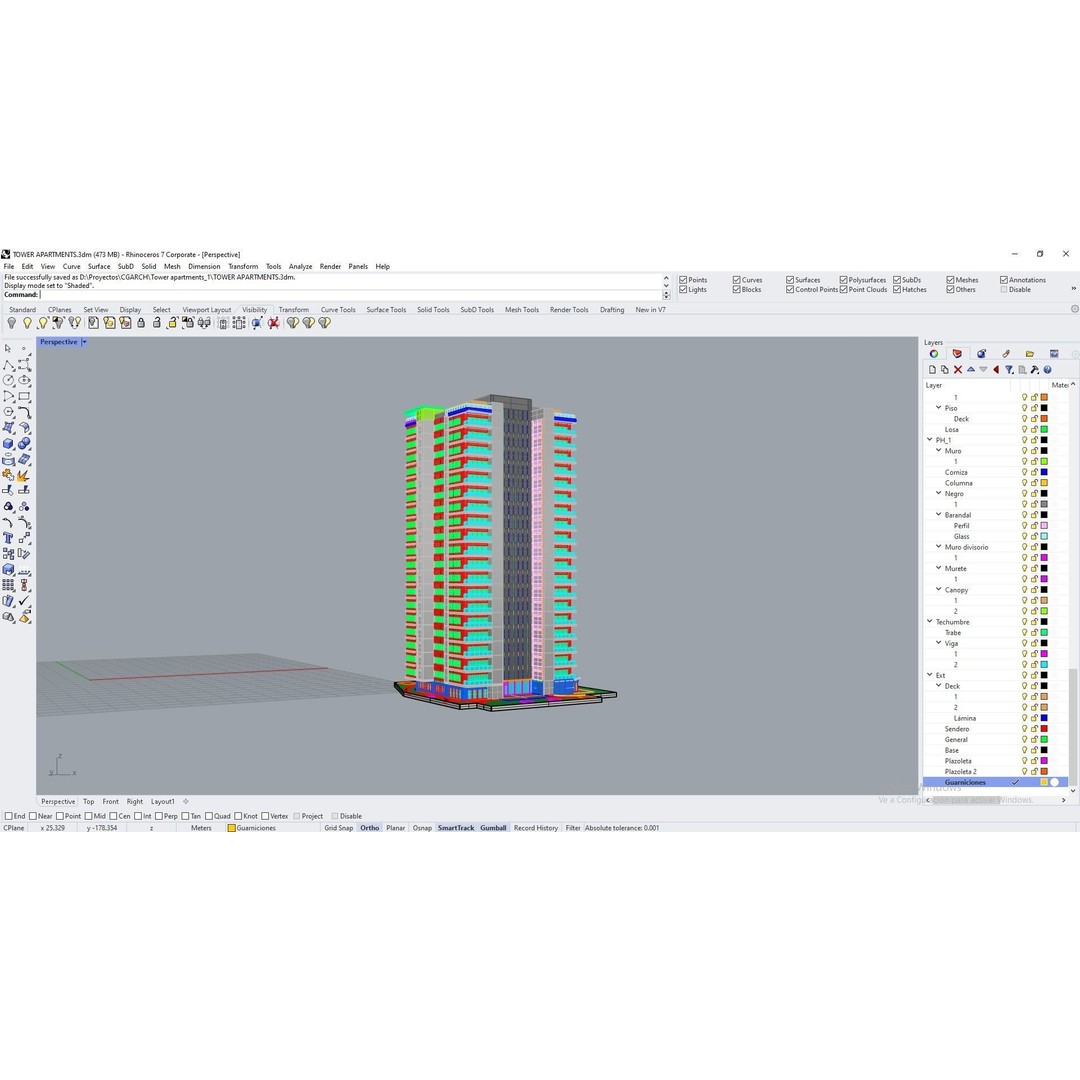Select the Explode tool icon
This screenshot has height=1080, width=1080.
pyautogui.click(x=24, y=475)
